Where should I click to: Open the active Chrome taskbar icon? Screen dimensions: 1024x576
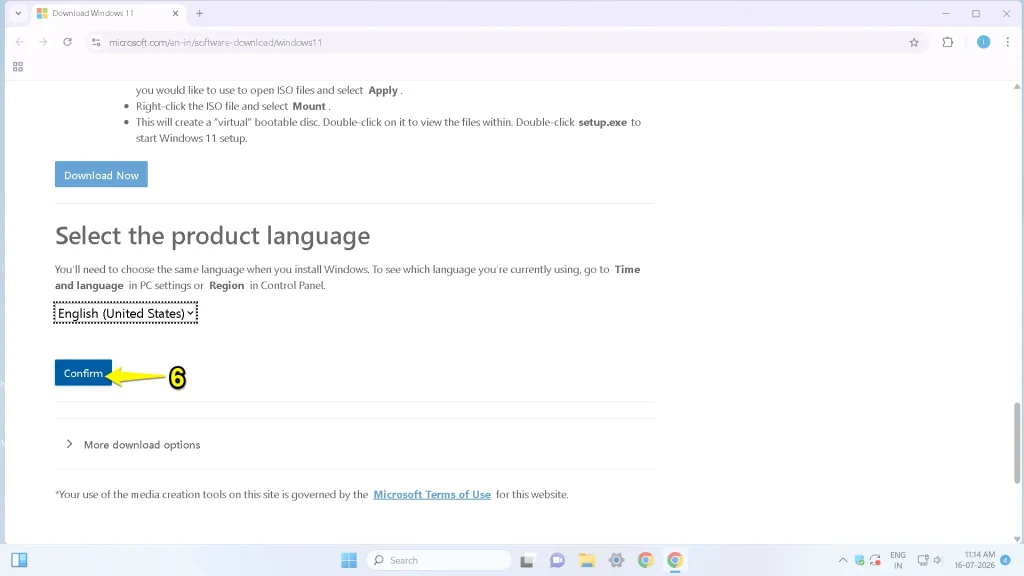pyautogui.click(x=675, y=560)
